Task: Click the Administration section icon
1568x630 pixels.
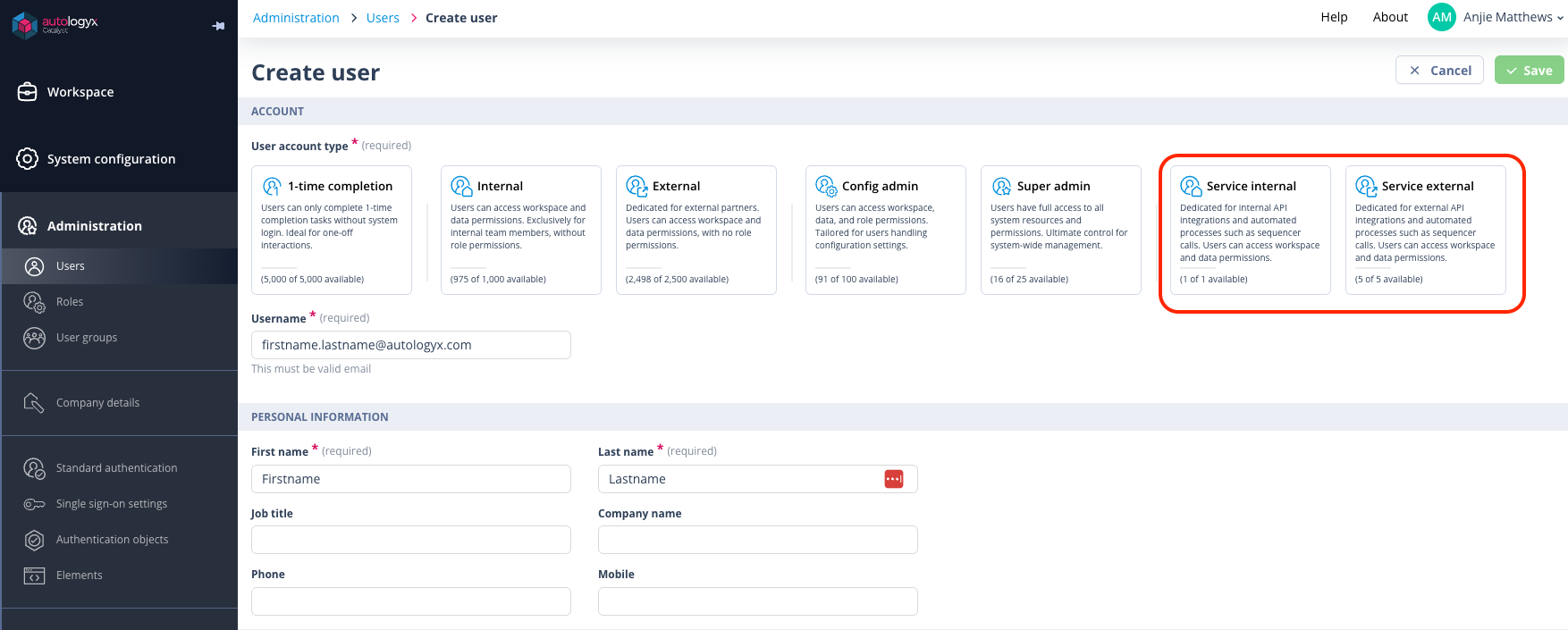Action: pyautogui.click(x=28, y=225)
